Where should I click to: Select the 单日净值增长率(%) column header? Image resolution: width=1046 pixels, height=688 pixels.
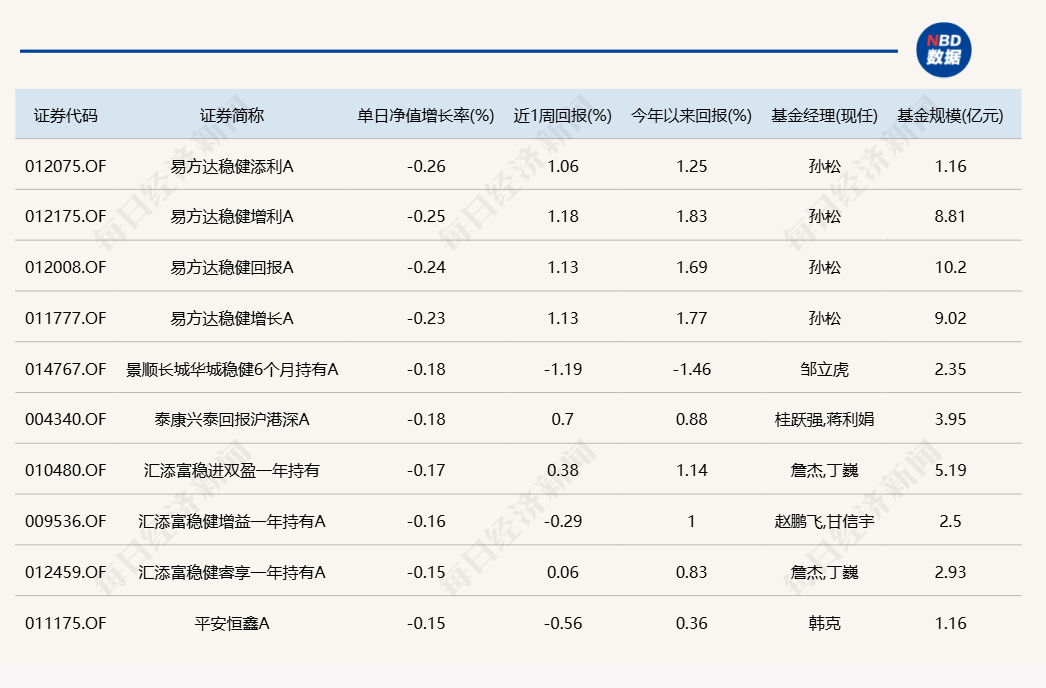pos(426,115)
